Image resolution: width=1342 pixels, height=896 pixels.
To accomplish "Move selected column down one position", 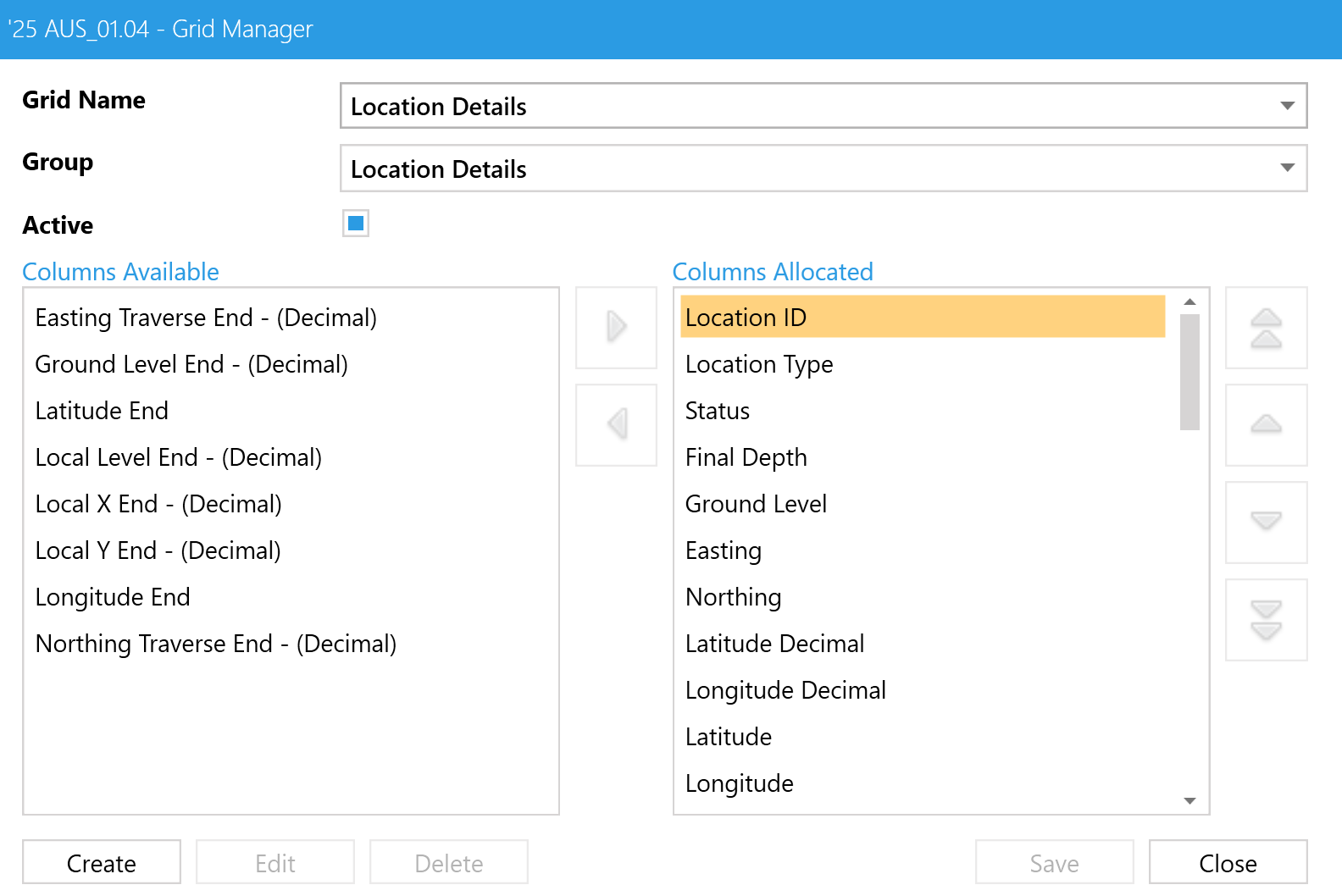I will [x=1266, y=522].
